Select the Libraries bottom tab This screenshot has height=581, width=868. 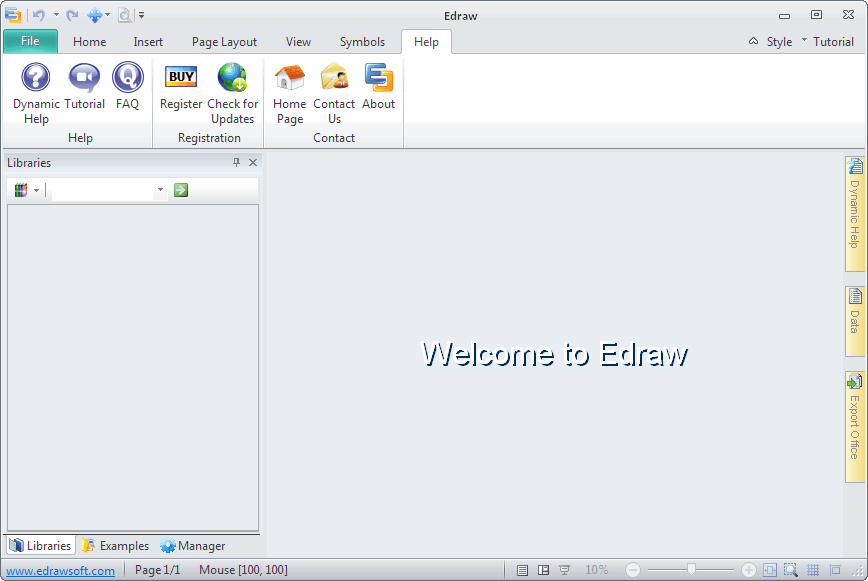(41, 546)
